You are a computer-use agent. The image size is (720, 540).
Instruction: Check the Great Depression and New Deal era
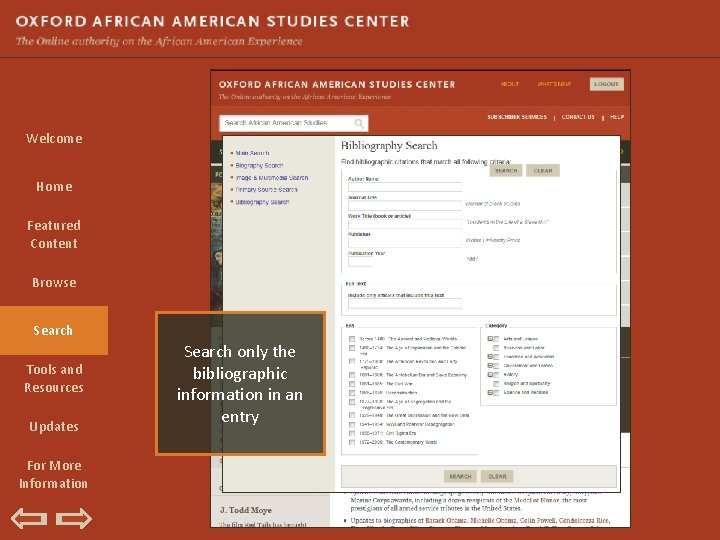[352, 416]
